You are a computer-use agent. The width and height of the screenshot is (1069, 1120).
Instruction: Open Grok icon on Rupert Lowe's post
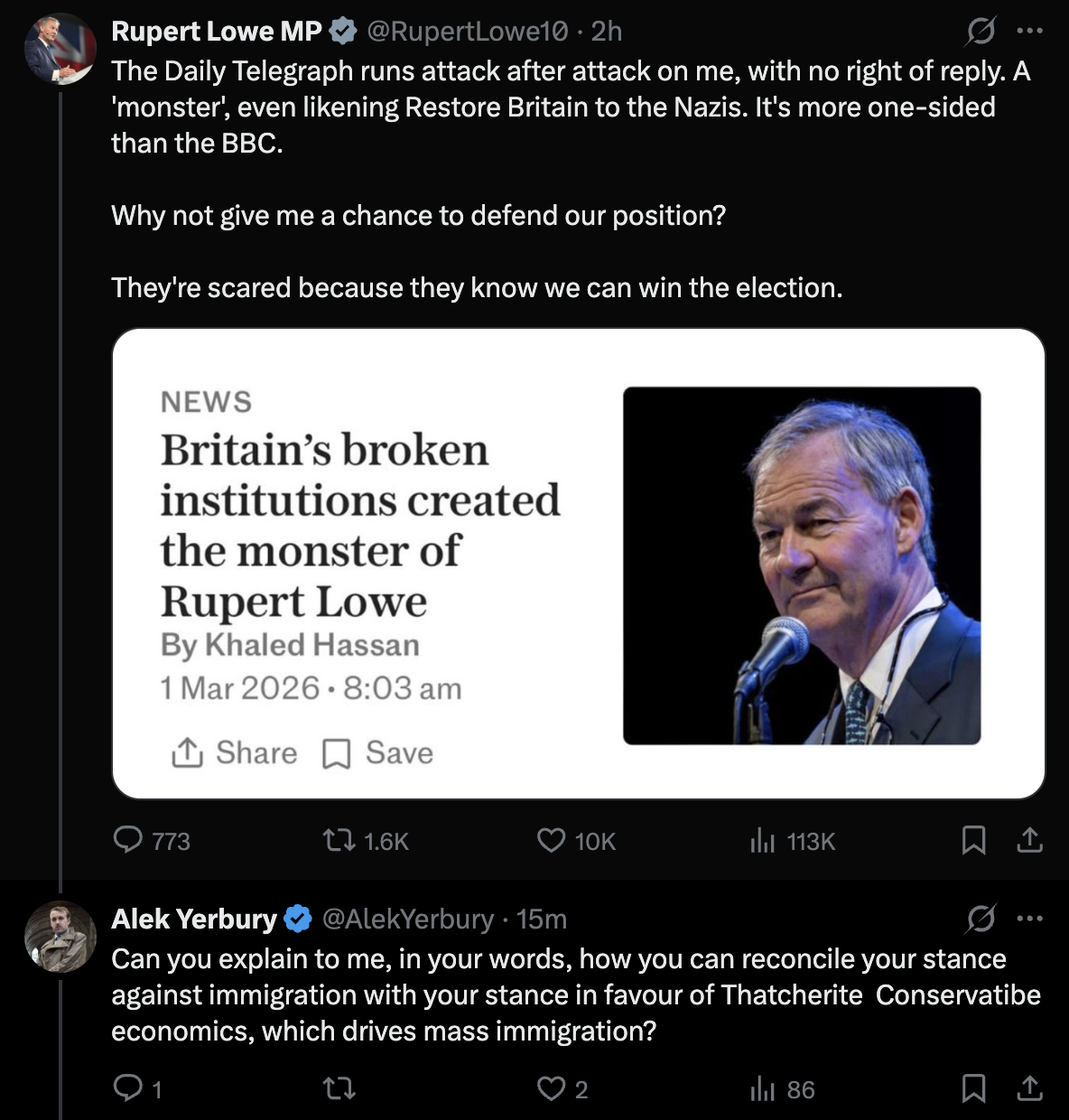[981, 32]
